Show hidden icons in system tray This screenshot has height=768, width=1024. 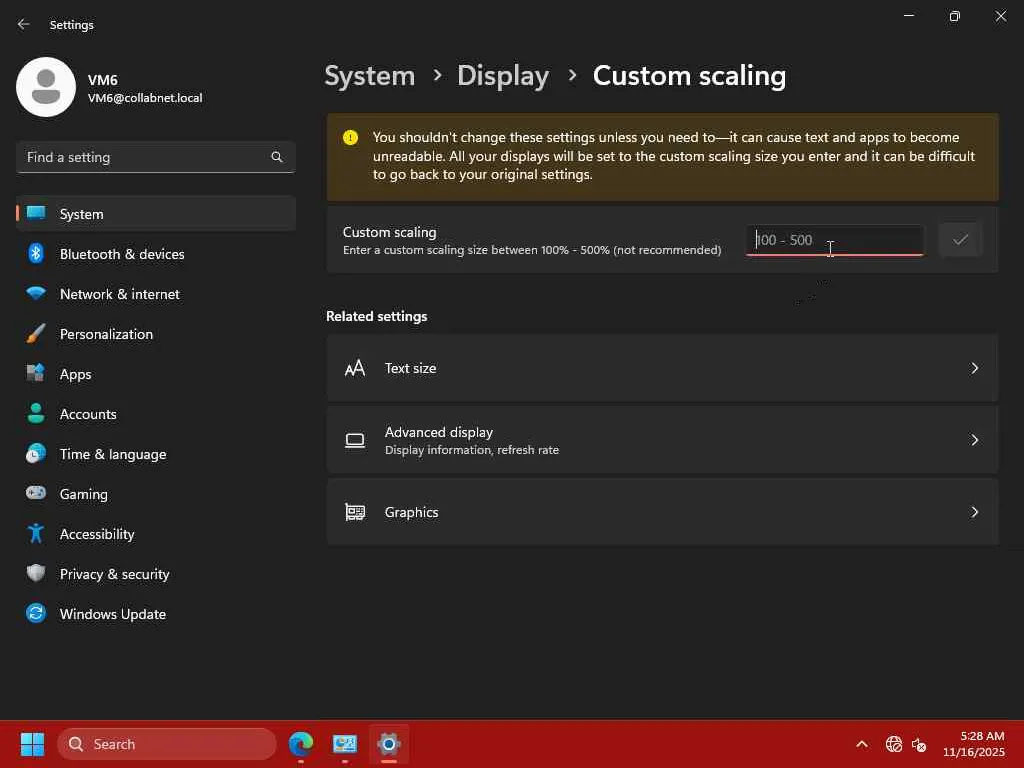(x=861, y=744)
